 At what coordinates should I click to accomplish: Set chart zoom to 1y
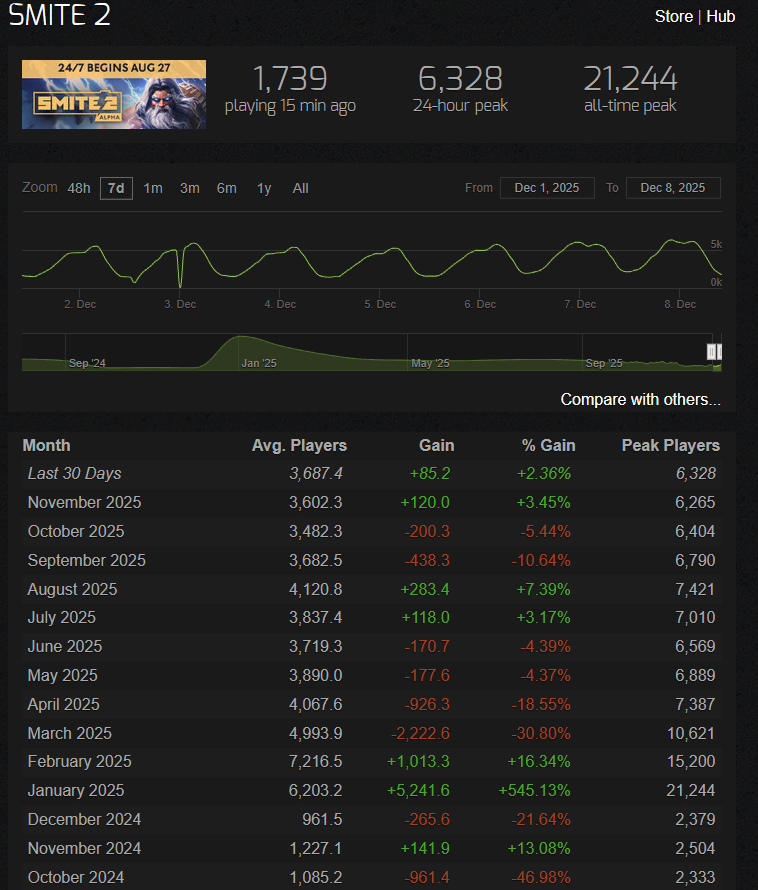coord(264,188)
